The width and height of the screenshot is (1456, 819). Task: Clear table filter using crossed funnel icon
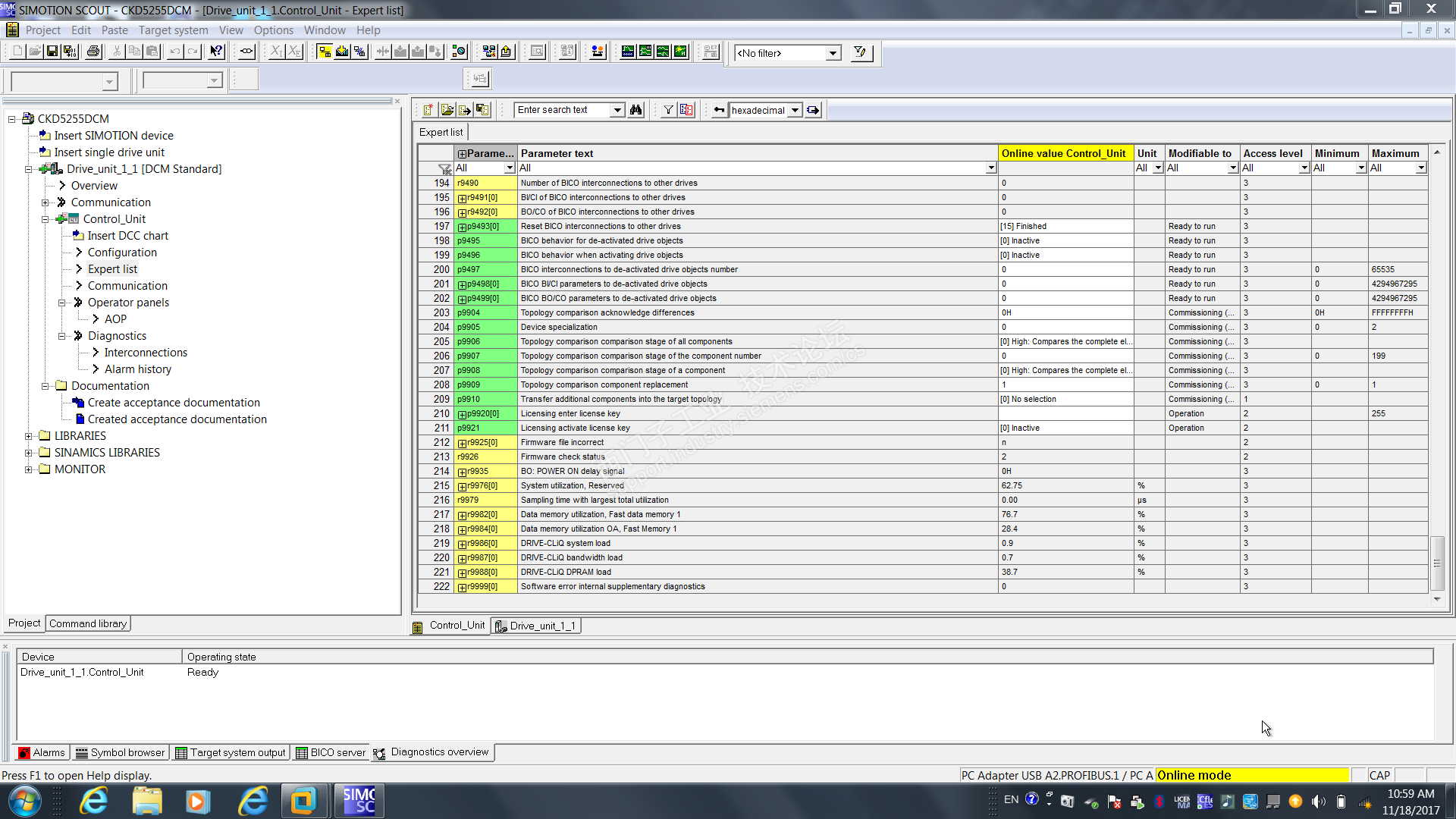tap(444, 168)
